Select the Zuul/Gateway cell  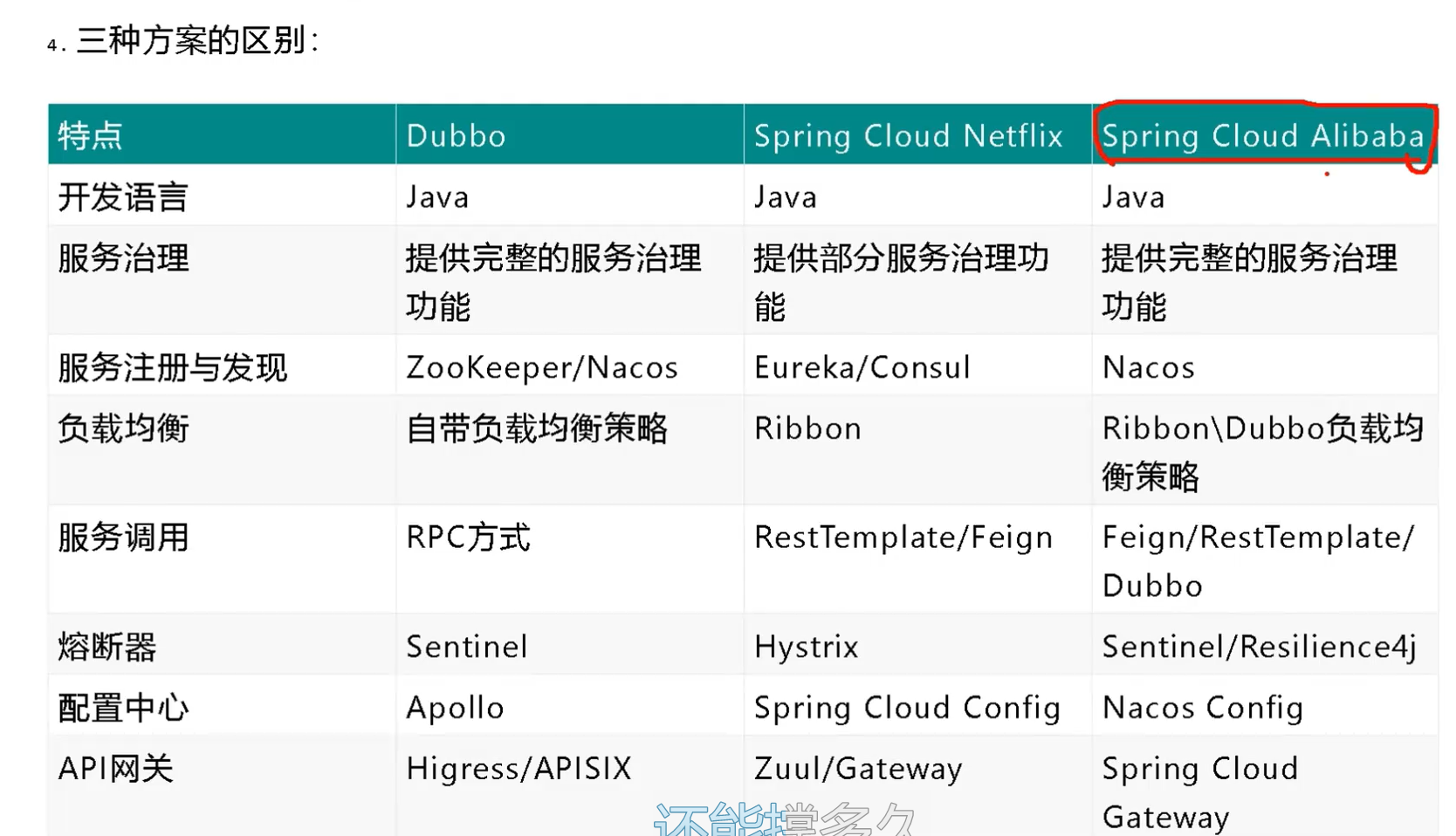[858, 769]
